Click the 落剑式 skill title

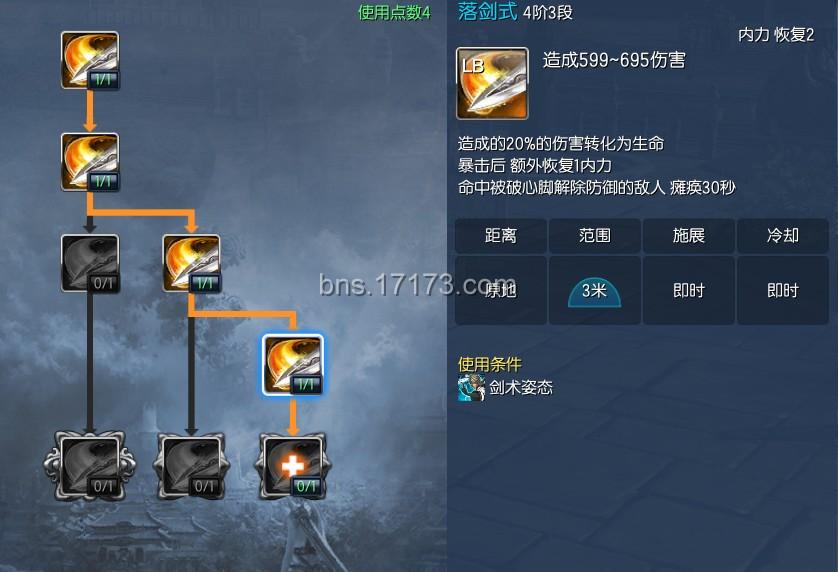[487, 11]
